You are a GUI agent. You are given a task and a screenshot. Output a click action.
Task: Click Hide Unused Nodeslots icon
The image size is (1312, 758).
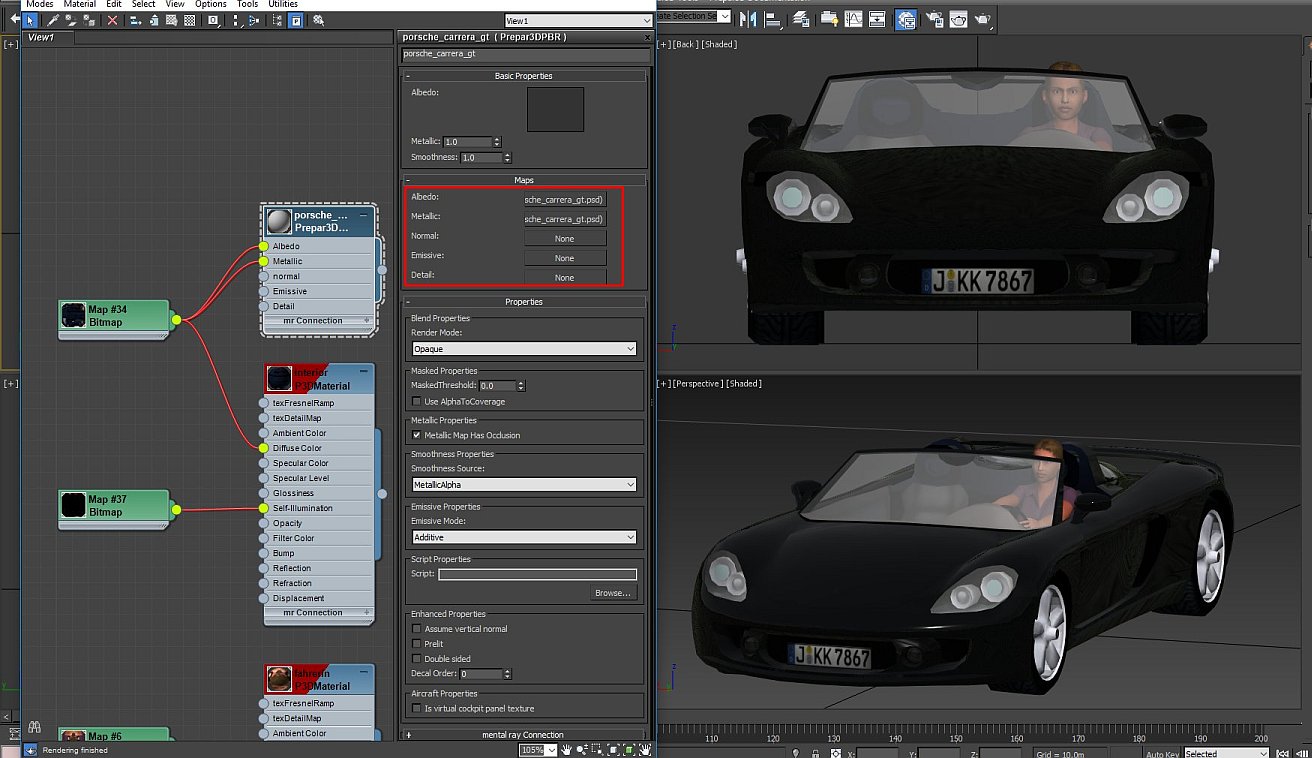(155, 20)
